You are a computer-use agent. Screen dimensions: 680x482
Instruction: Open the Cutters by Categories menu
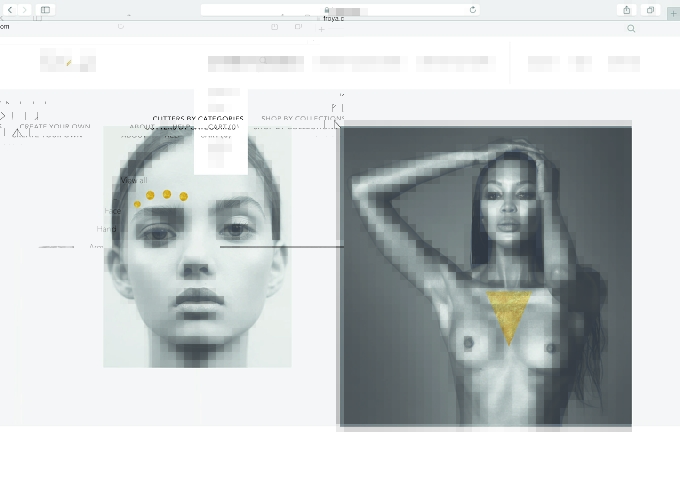pyautogui.click(x=198, y=118)
